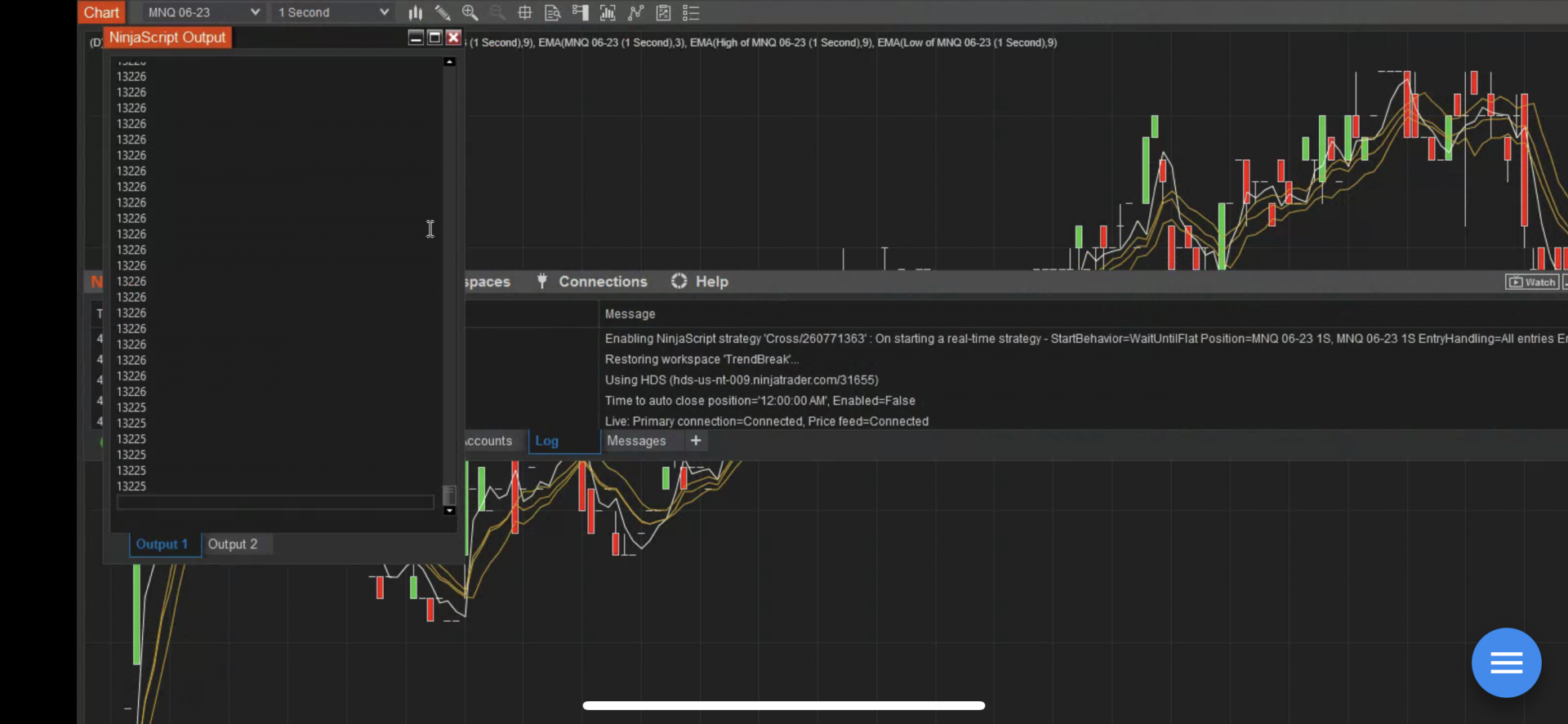This screenshot has height=724, width=1568.
Task: Select the Messages tab
Action: coord(636,441)
